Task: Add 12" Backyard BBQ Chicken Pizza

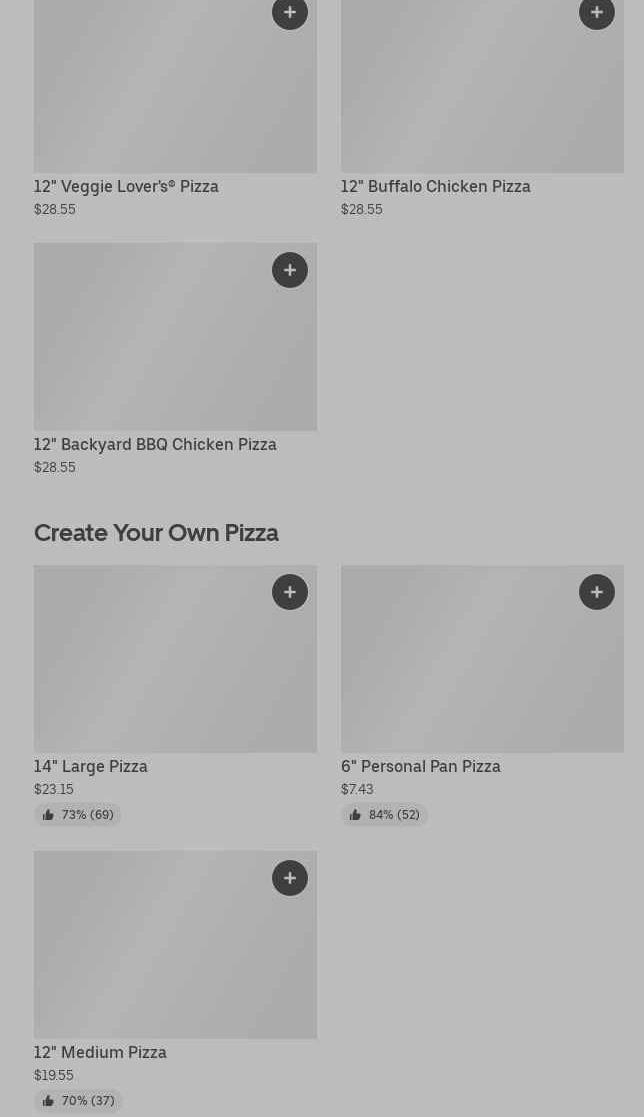Action: (290, 270)
